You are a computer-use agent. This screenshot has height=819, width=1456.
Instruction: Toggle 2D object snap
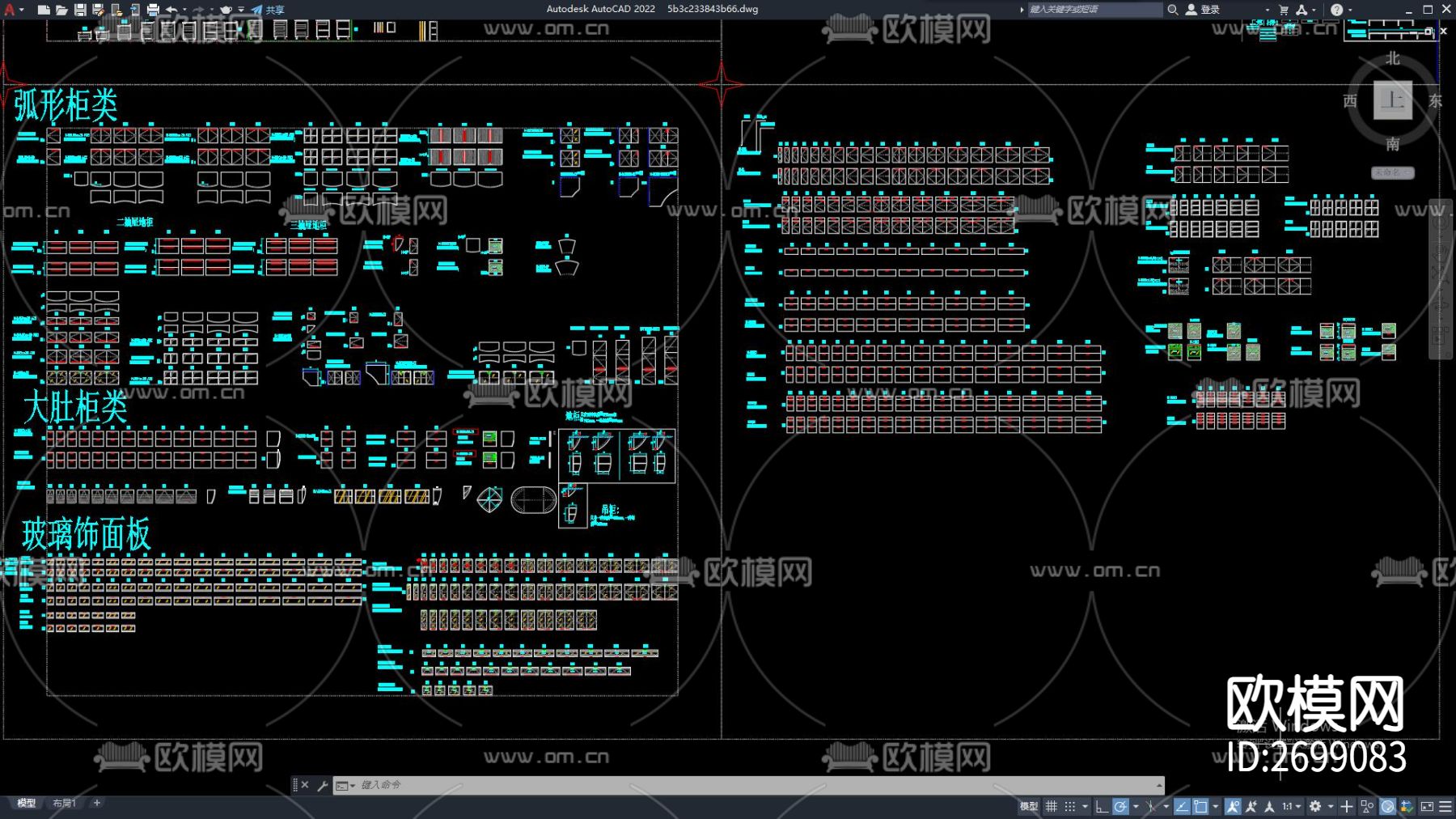[1200, 806]
